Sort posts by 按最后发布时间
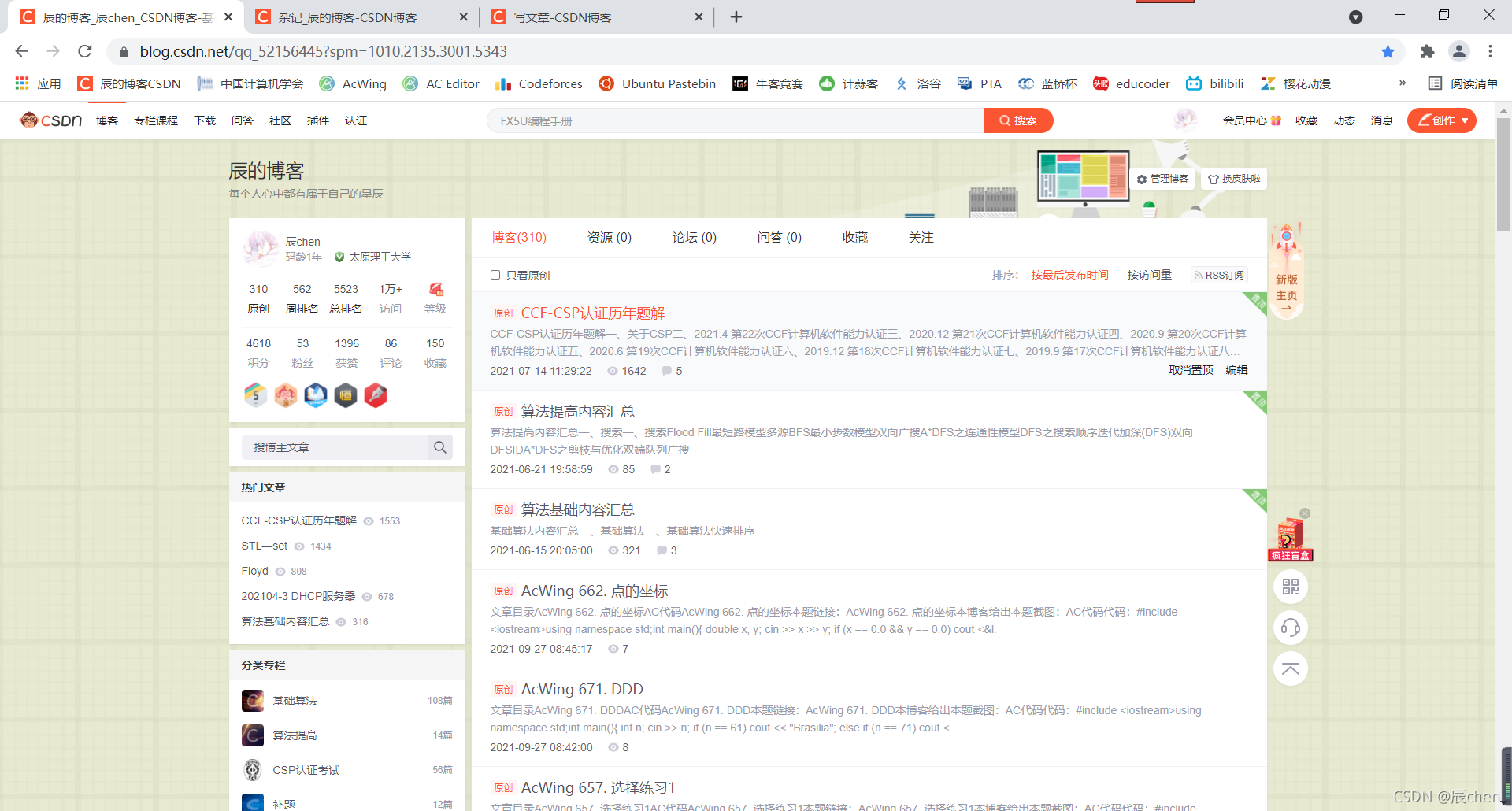Viewport: 1512px width, 811px height. pyautogui.click(x=1069, y=275)
